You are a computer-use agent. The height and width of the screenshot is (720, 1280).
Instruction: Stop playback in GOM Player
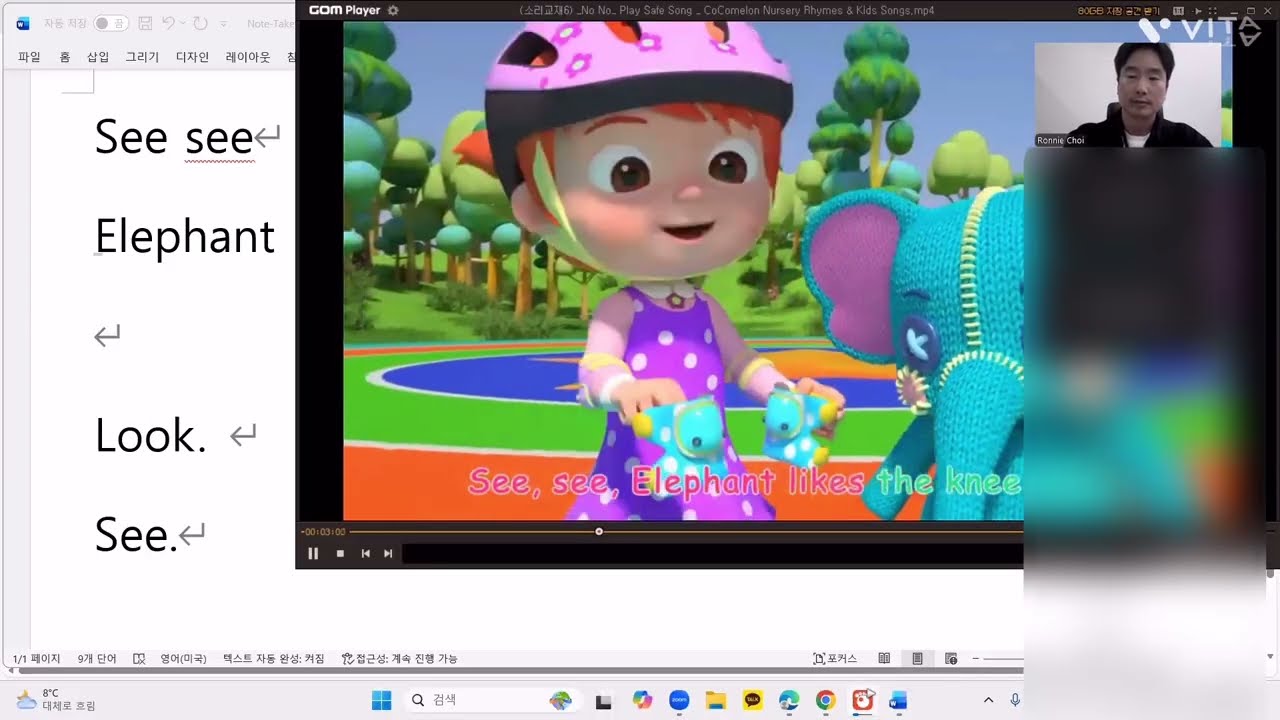(340, 553)
